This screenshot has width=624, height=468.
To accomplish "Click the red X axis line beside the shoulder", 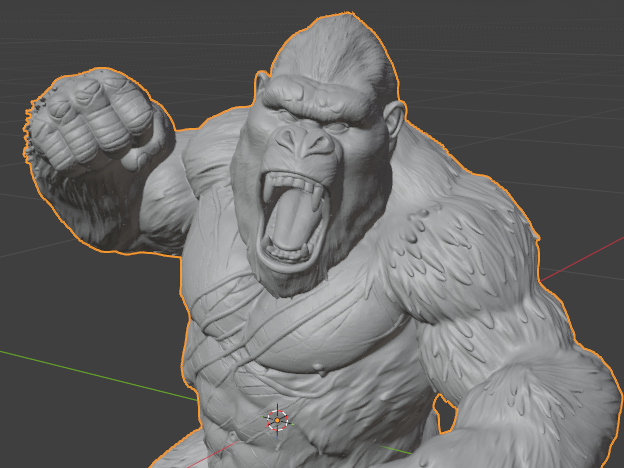I will tap(582, 259).
